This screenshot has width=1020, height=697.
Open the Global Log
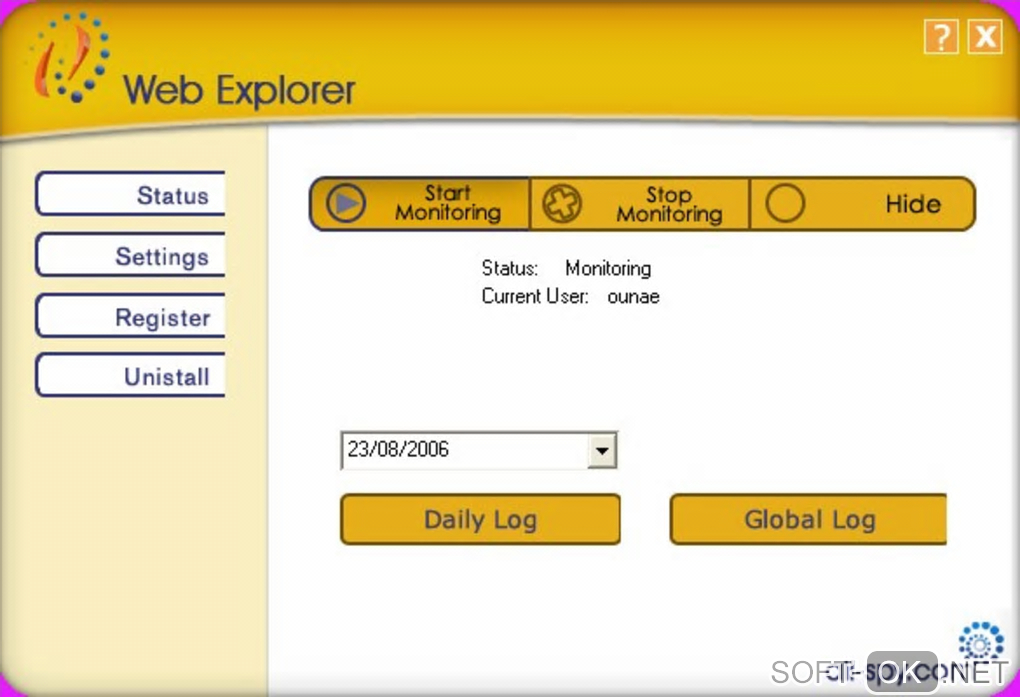coord(809,519)
